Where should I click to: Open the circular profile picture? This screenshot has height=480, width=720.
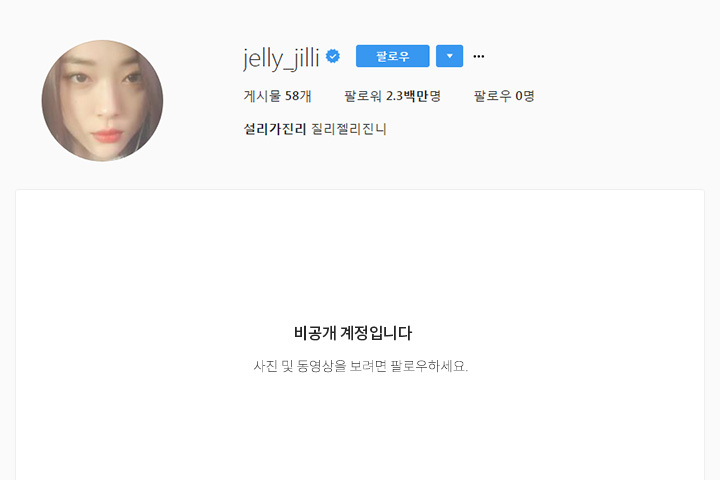102,101
